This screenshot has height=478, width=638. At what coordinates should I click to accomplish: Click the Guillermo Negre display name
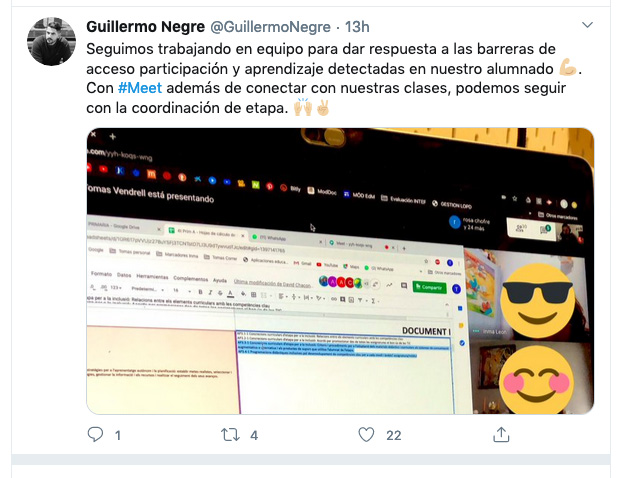pyautogui.click(x=145, y=27)
